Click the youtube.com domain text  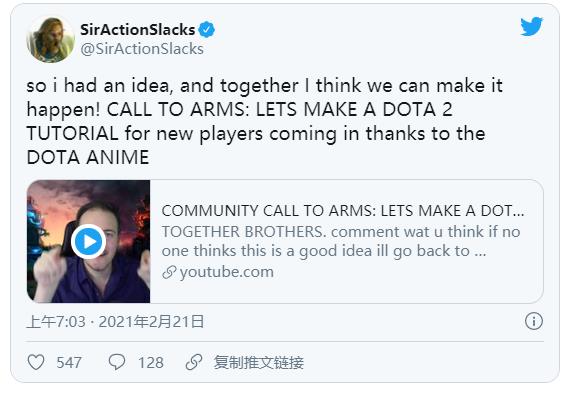[x=227, y=272]
